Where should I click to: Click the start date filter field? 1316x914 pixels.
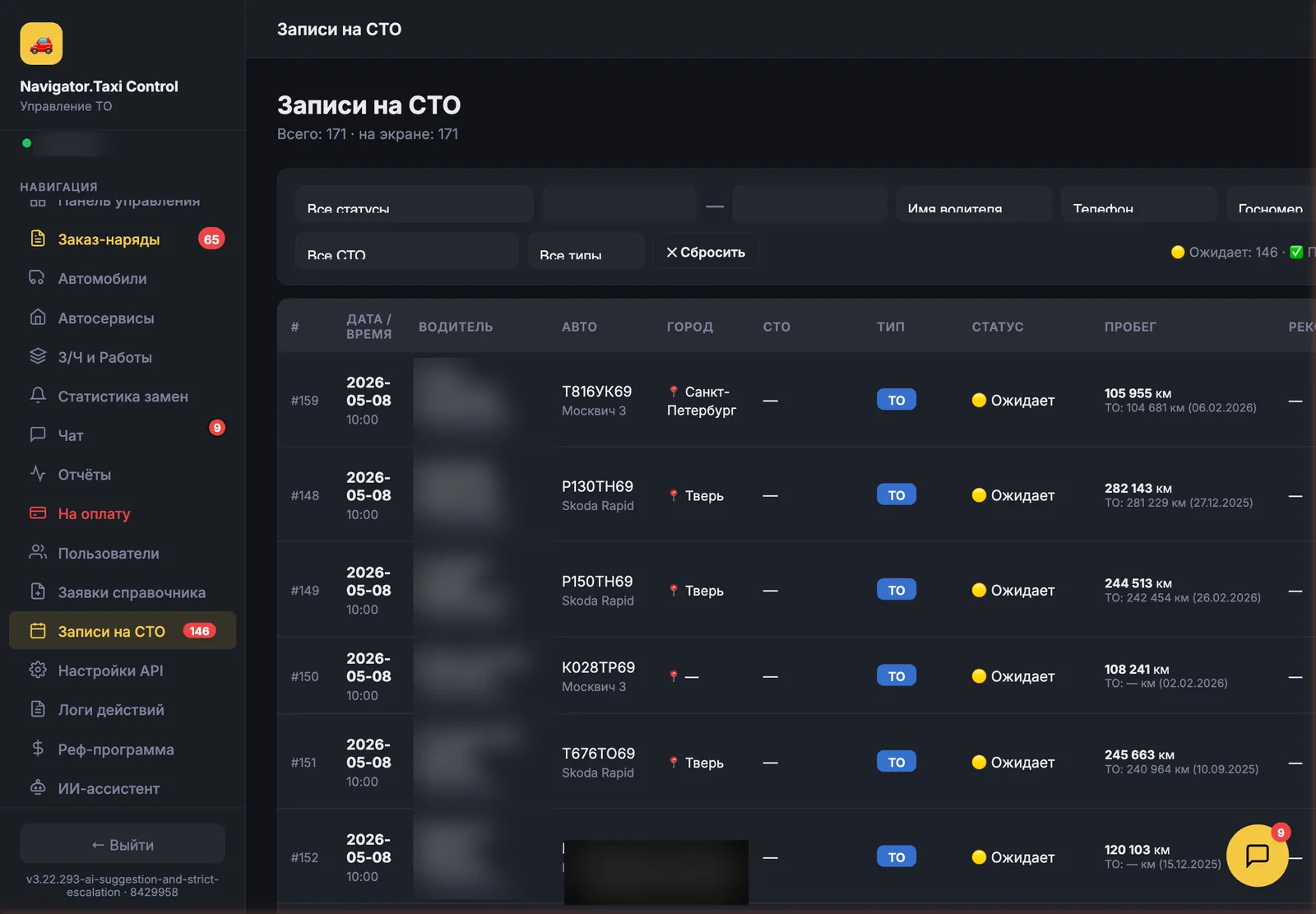pyautogui.click(x=620, y=204)
